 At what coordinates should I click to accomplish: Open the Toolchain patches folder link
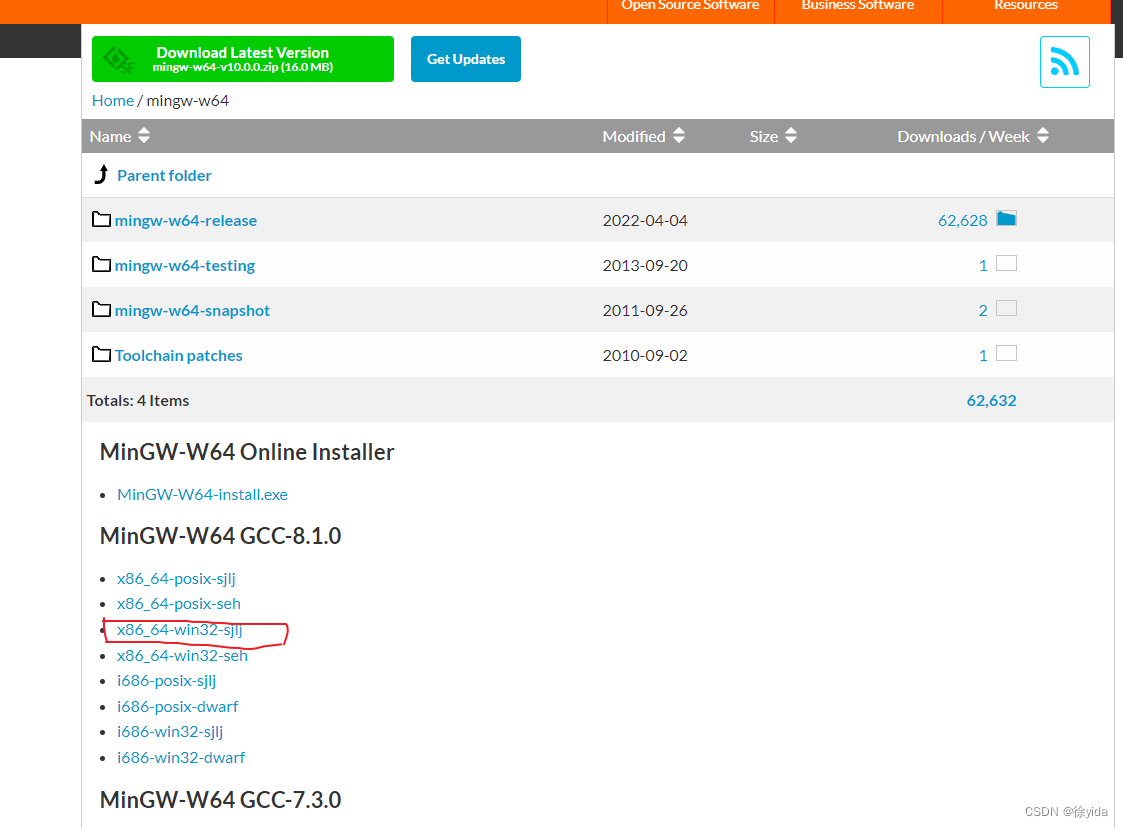[x=178, y=355]
